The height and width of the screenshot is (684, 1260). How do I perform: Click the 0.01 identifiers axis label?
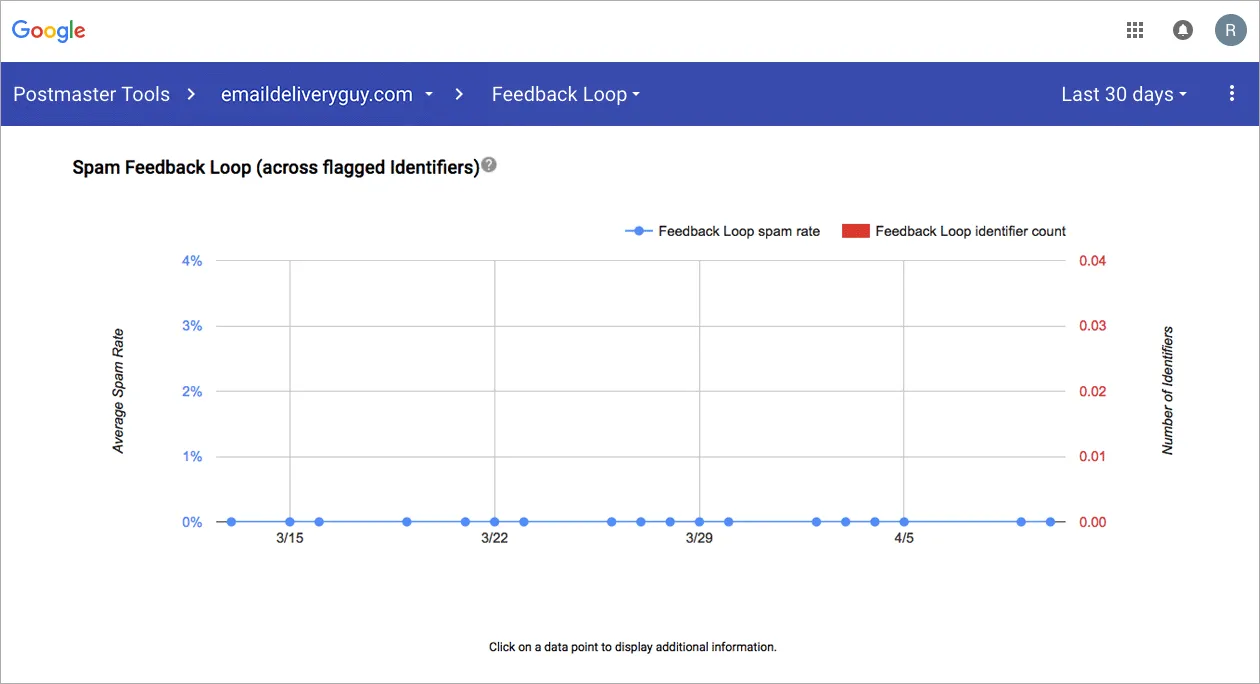tap(1093, 457)
